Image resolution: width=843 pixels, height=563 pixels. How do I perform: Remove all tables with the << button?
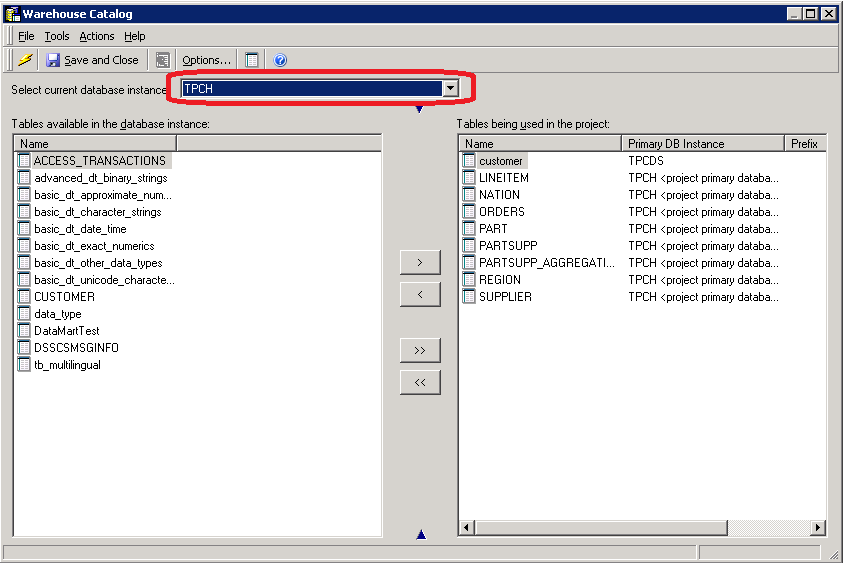coord(420,382)
